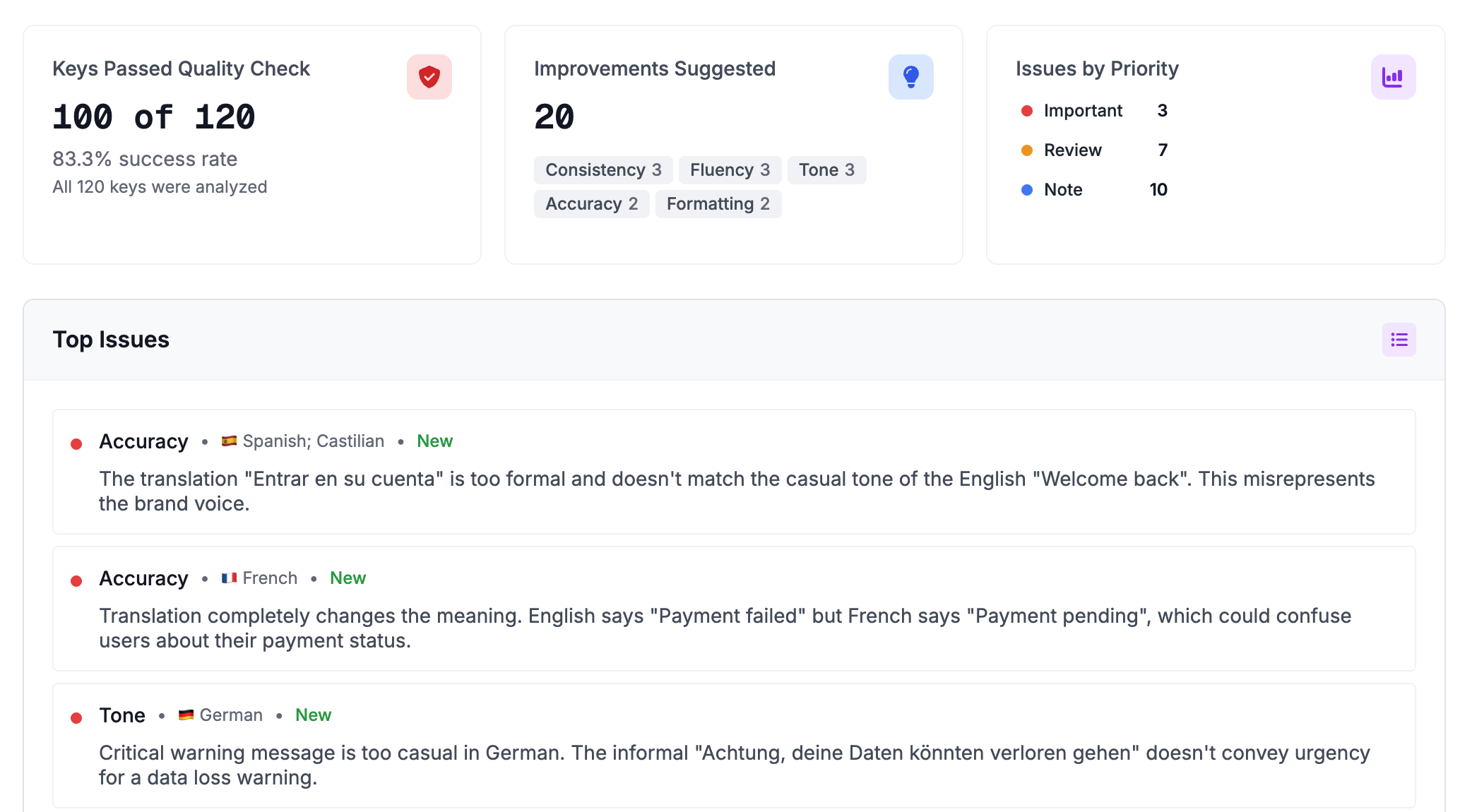Select the Review priority row

[x=1093, y=150]
